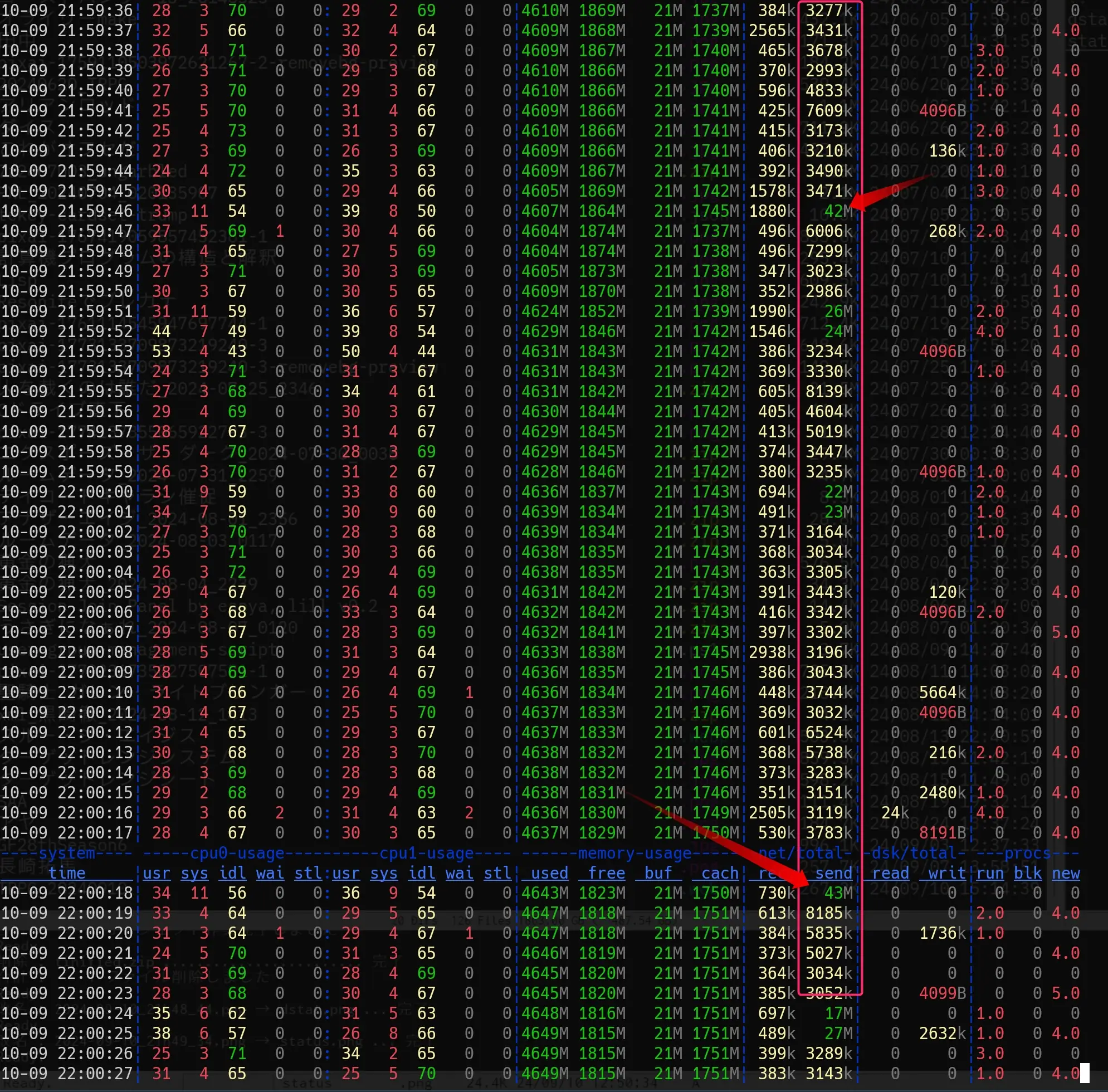The image size is (1108, 1092).
Task: Click the 'new' procs column header
Action: click(1066, 873)
